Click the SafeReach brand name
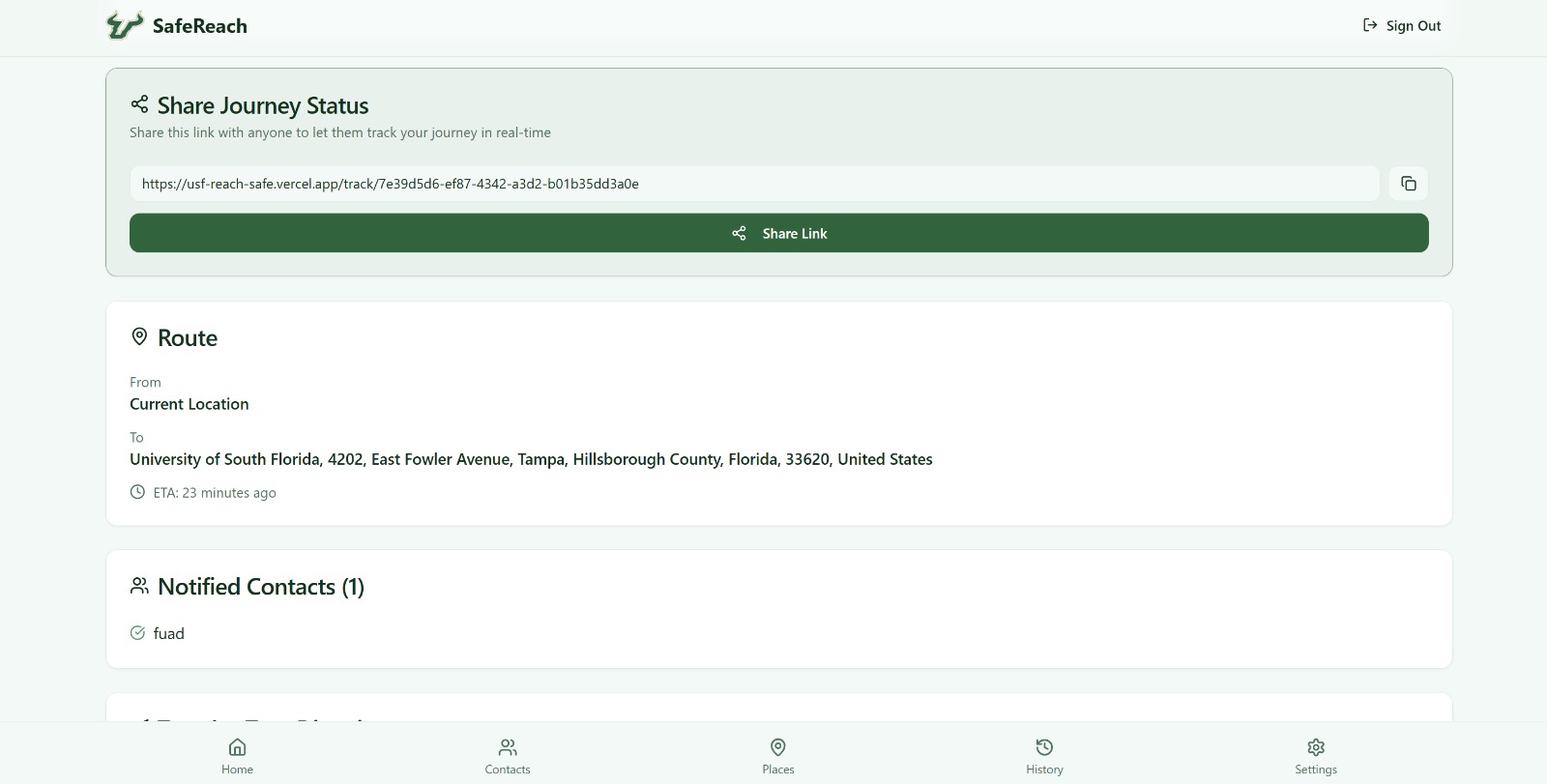Screen dimensions: 1547x784 click(200, 26)
